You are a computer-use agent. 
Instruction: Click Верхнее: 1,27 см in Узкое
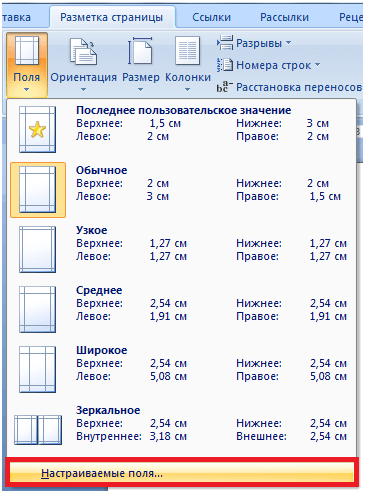[131, 243]
